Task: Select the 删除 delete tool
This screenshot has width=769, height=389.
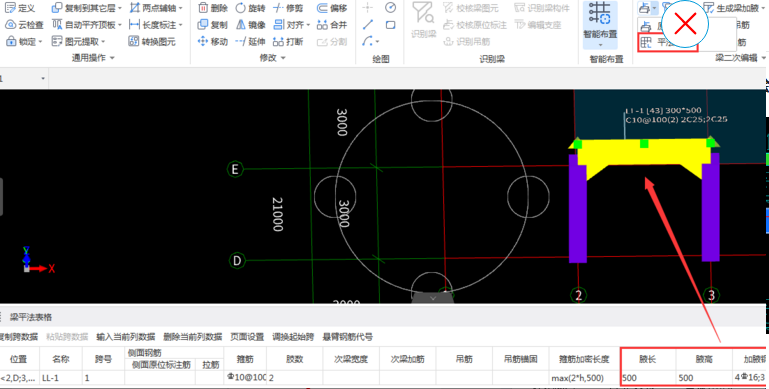Action: coord(213,8)
